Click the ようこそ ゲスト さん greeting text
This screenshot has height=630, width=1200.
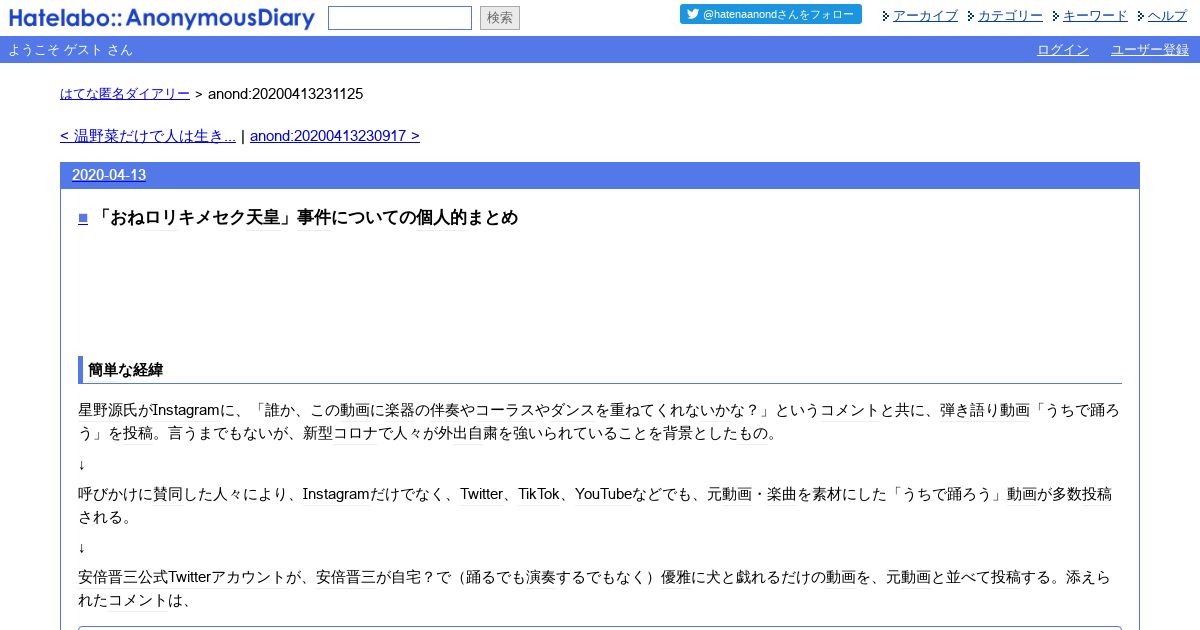(x=70, y=50)
